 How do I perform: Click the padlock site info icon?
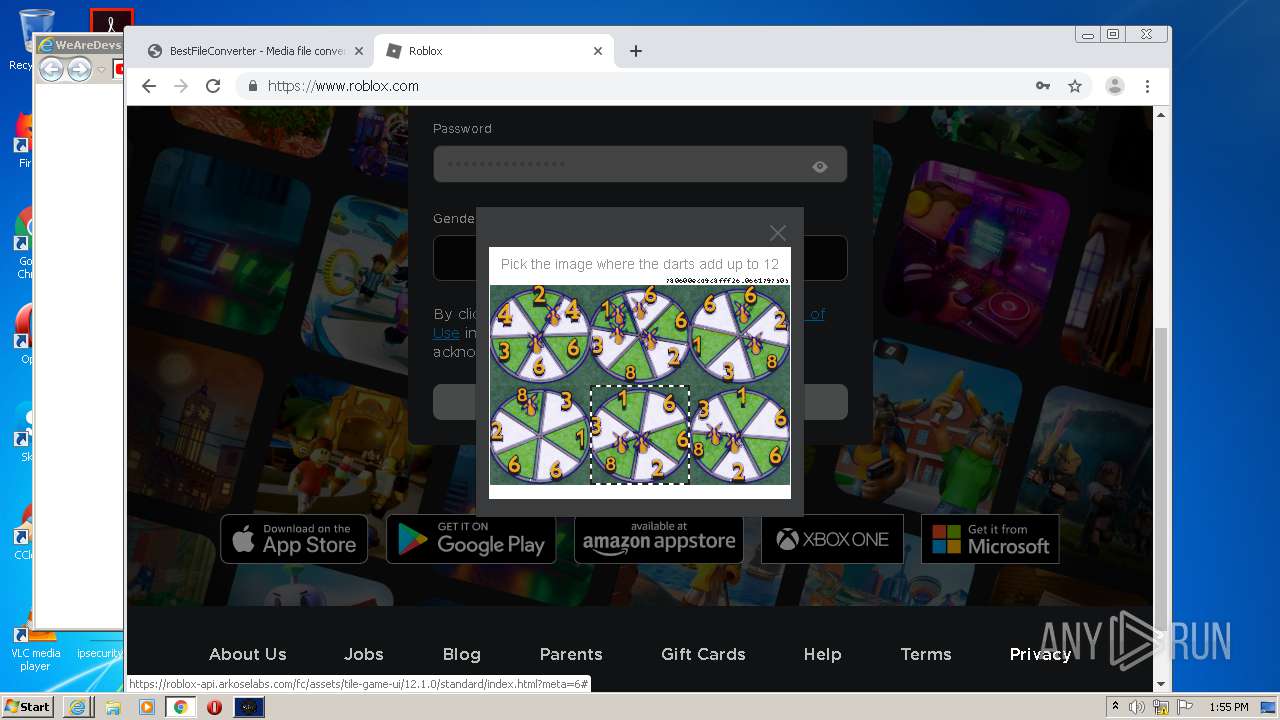click(x=253, y=86)
